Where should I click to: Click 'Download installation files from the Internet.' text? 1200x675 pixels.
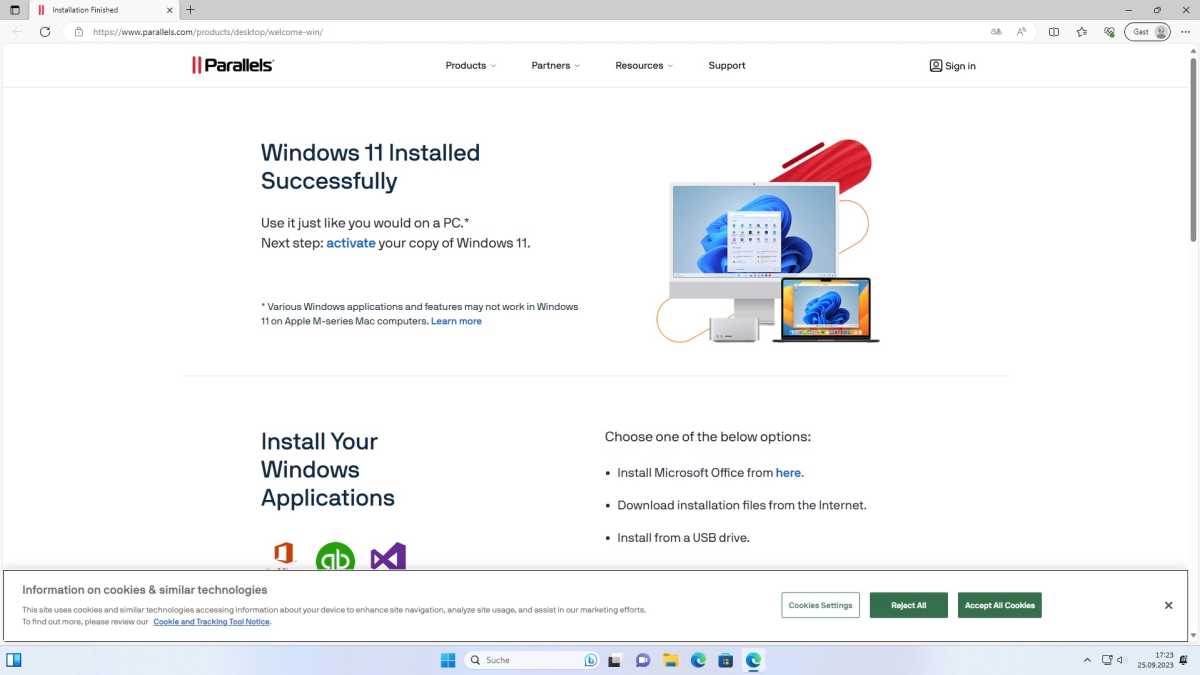742,506
